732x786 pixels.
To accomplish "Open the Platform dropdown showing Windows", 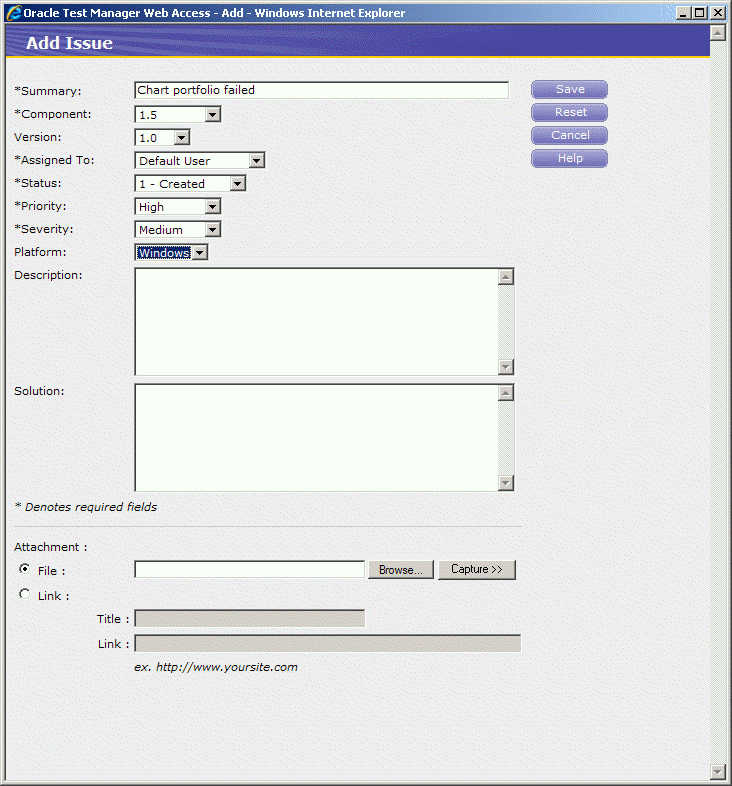I will pyautogui.click(x=171, y=253).
